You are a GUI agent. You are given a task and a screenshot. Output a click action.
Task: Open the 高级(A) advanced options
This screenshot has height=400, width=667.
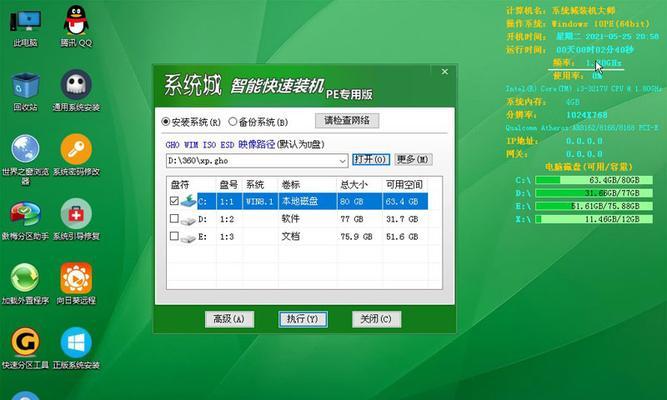229,319
